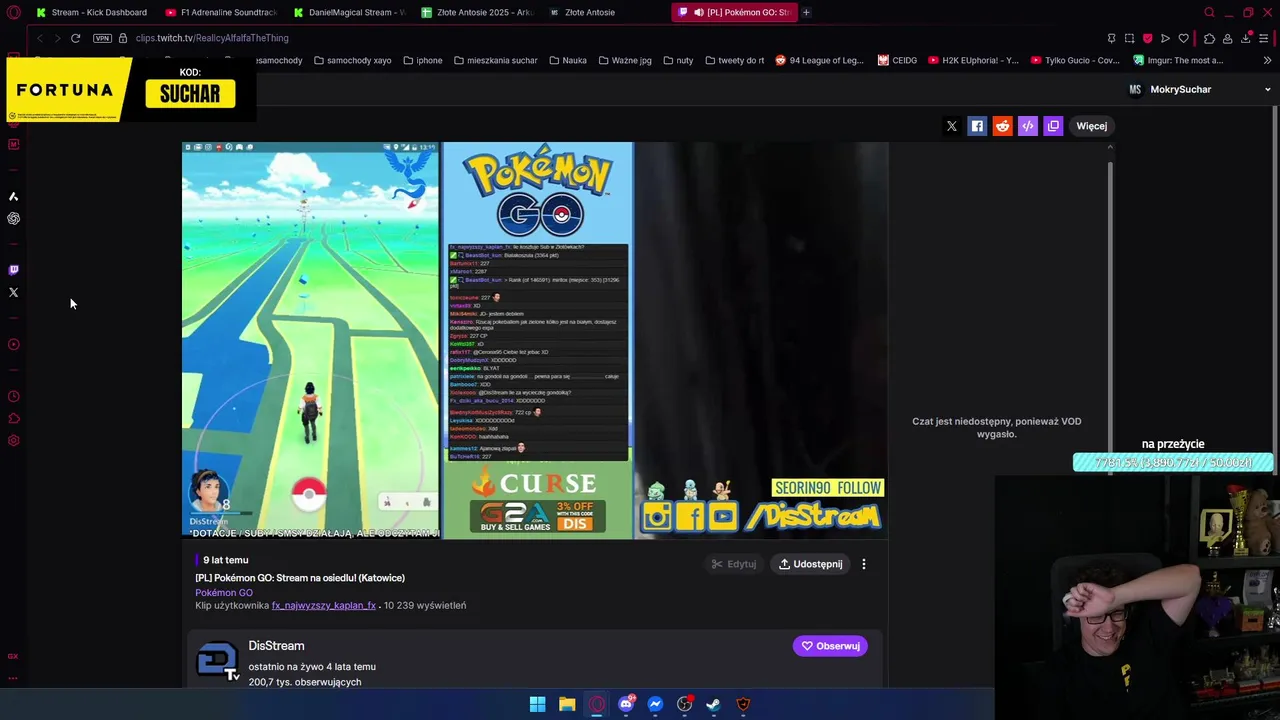Open the clip three-dot options menu
The image size is (1280, 720).
click(x=864, y=564)
